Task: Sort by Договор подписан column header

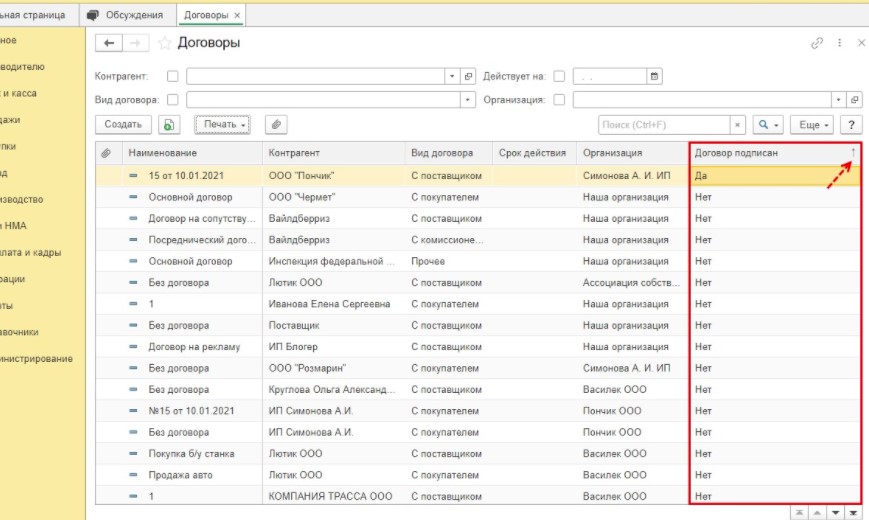Action: coord(770,153)
